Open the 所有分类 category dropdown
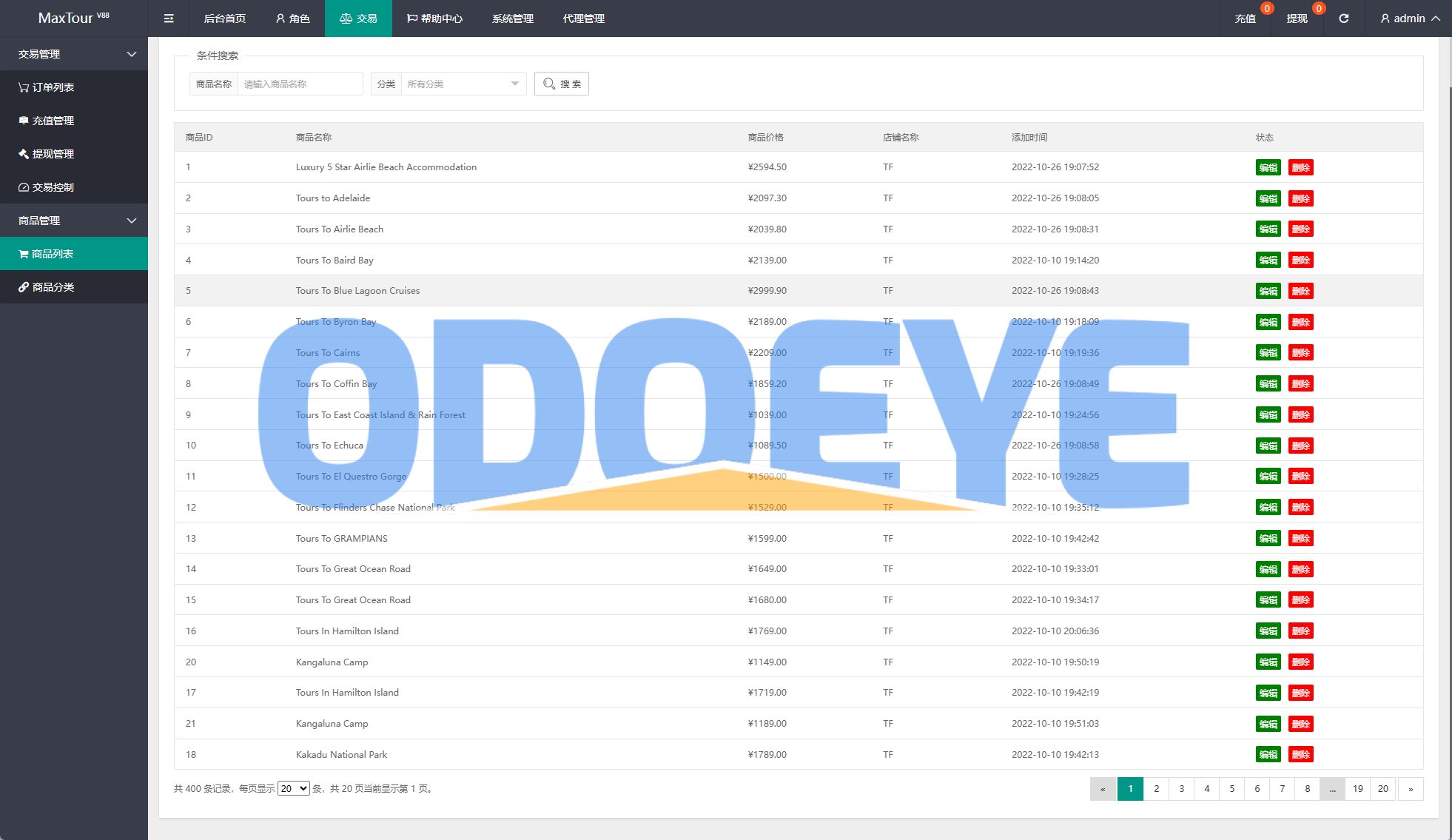This screenshot has width=1452, height=840. coord(462,84)
